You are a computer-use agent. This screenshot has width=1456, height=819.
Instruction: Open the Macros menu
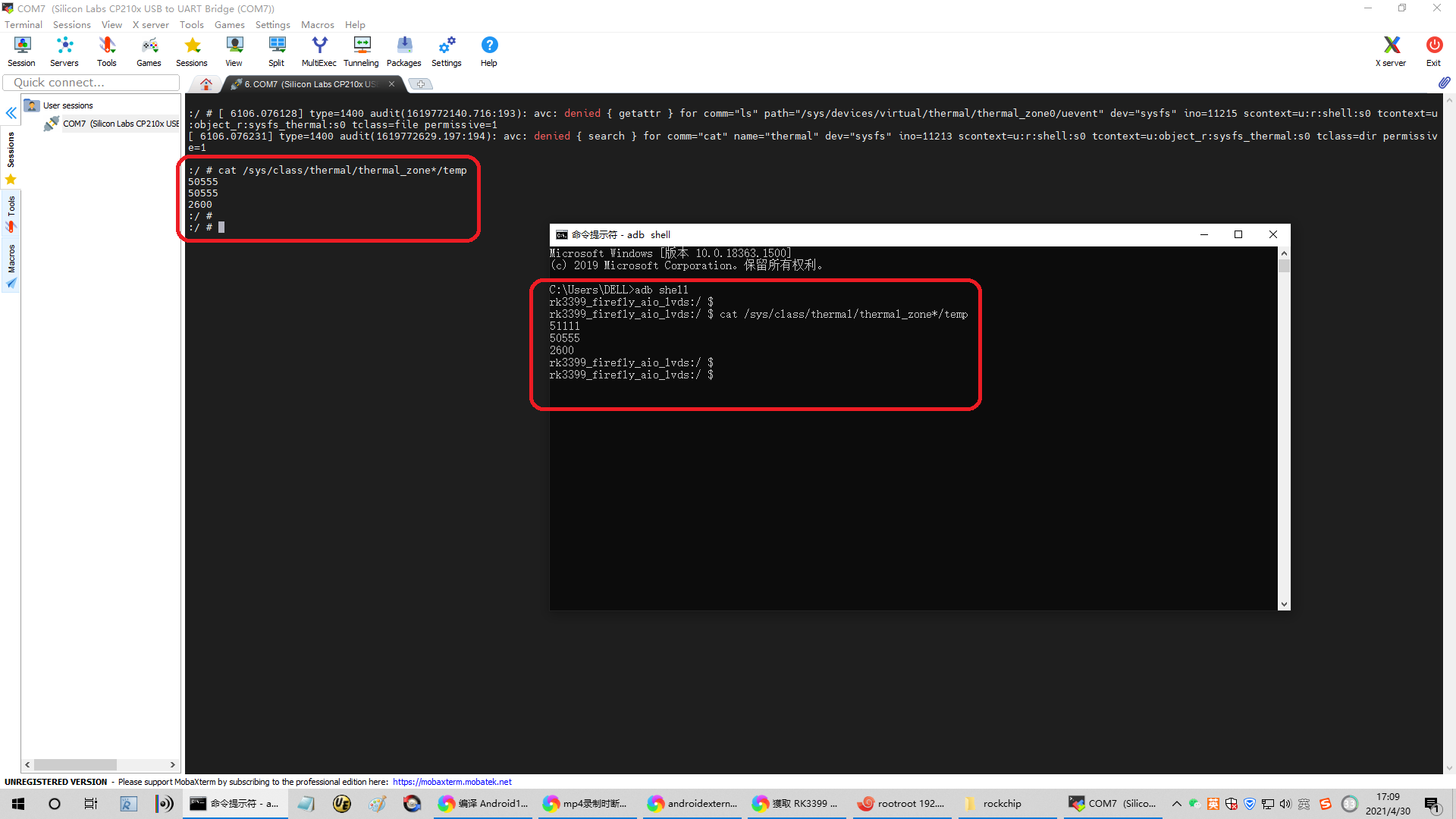tap(317, 24)
